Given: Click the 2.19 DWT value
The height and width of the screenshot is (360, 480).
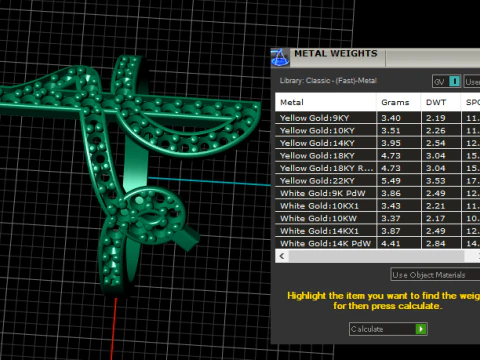Looking at the screenshot, I should pos(436,118).
